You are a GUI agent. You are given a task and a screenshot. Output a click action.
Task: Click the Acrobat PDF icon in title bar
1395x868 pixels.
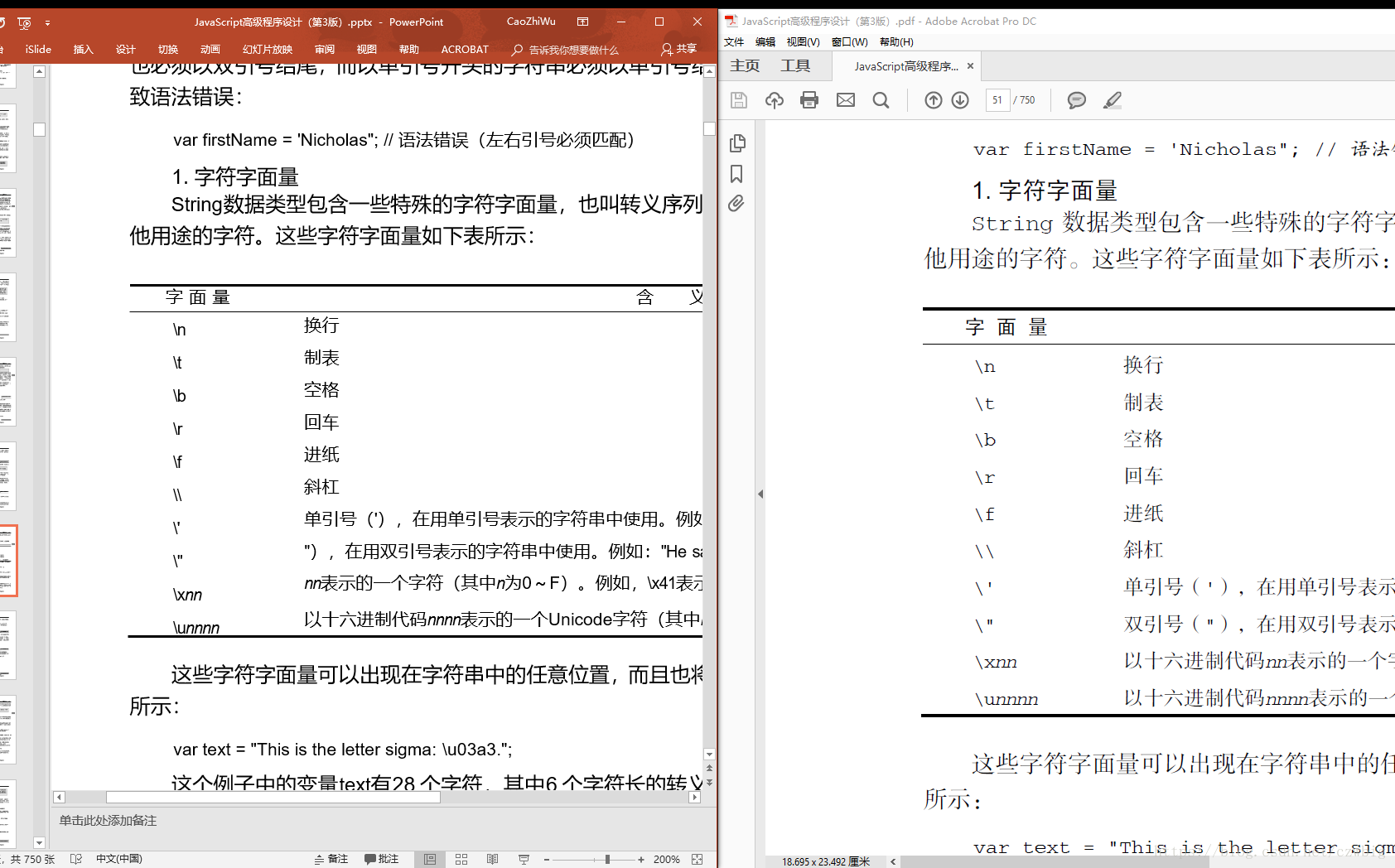coord(731,22)
